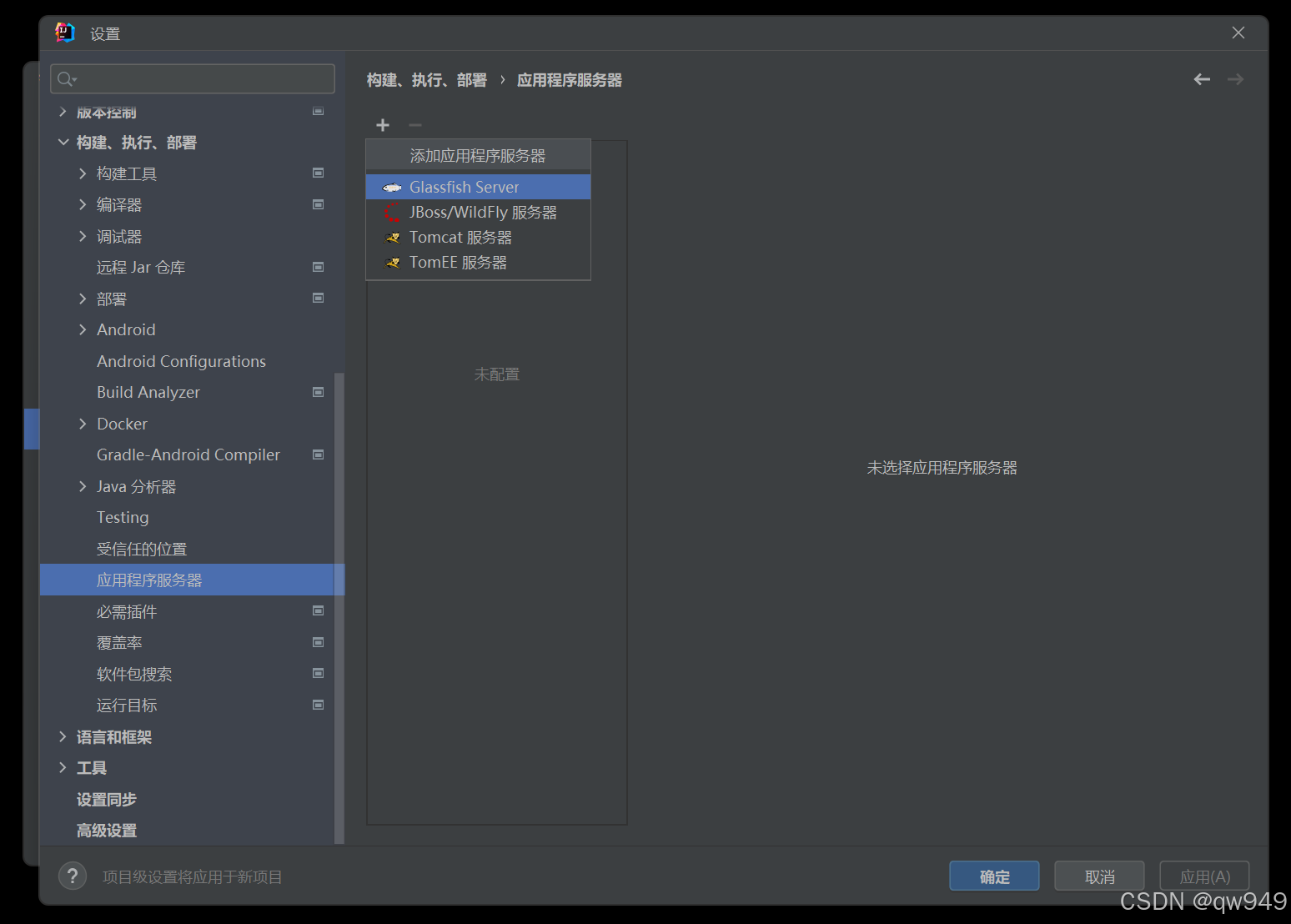Select the 应用程序服务器 tree item
This screenshot has height=924, width=1291.
(x=192, y=580)
